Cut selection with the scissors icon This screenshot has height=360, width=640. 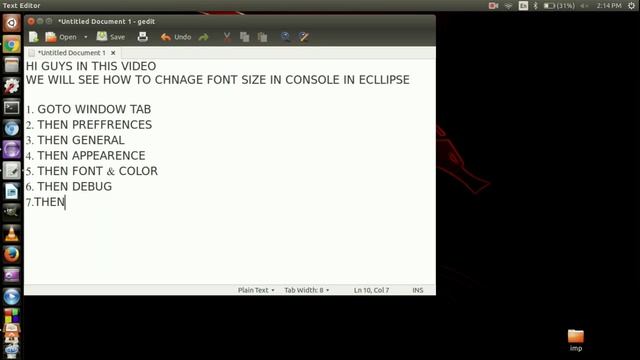(x=227, y=37)
